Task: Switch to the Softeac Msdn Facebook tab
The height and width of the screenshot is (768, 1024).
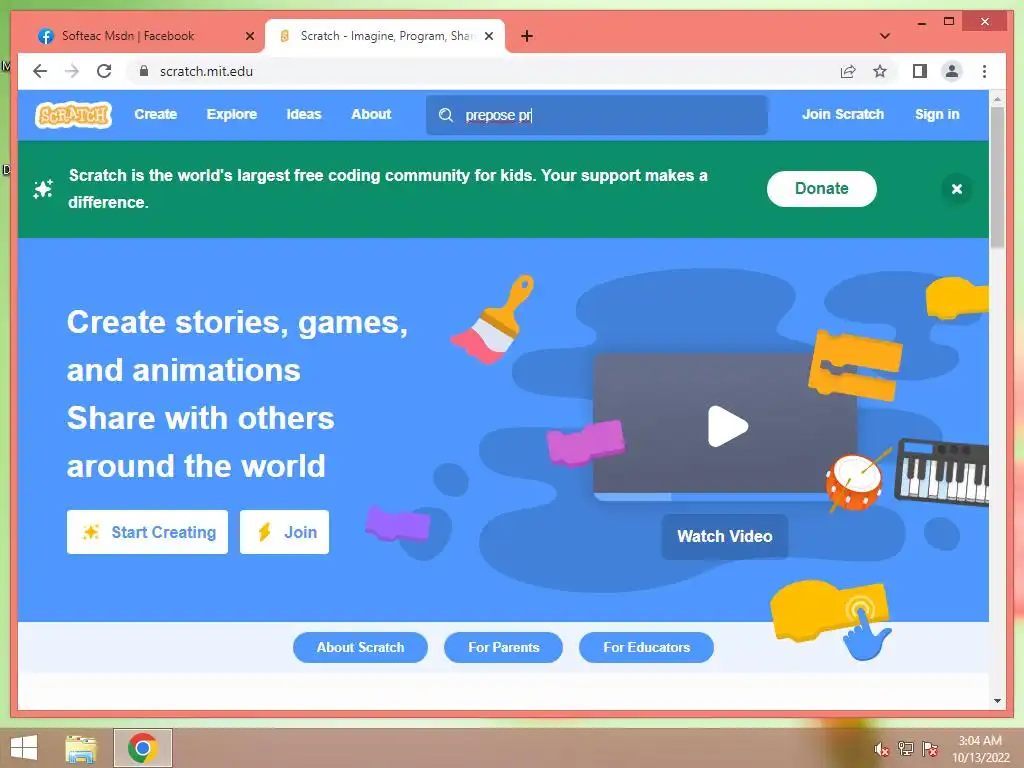Action: (x=145, y=36)
